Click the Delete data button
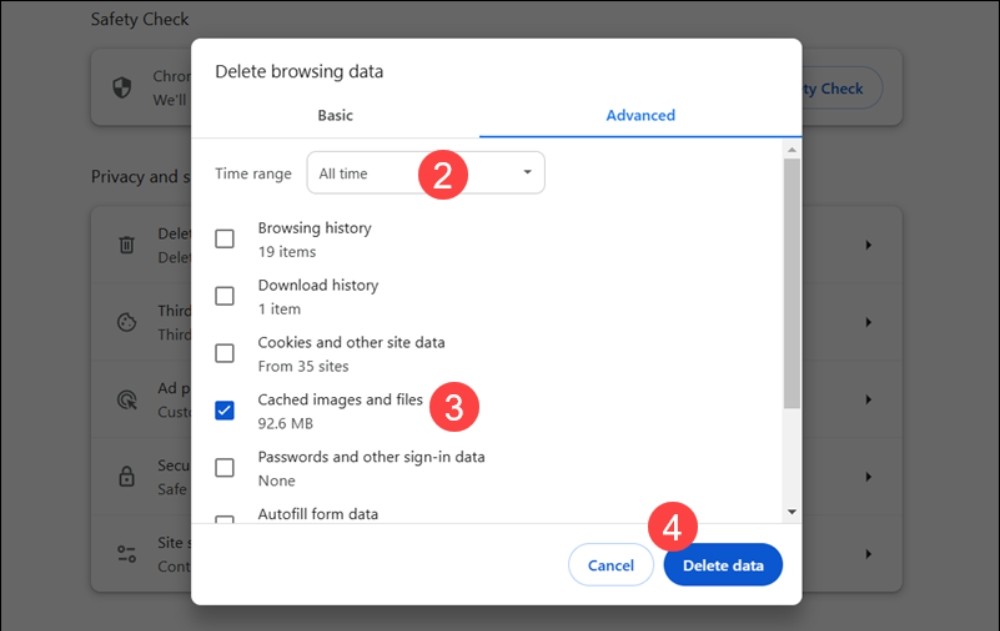This screenshot has height=631, width=1000. tap(723, 565)
